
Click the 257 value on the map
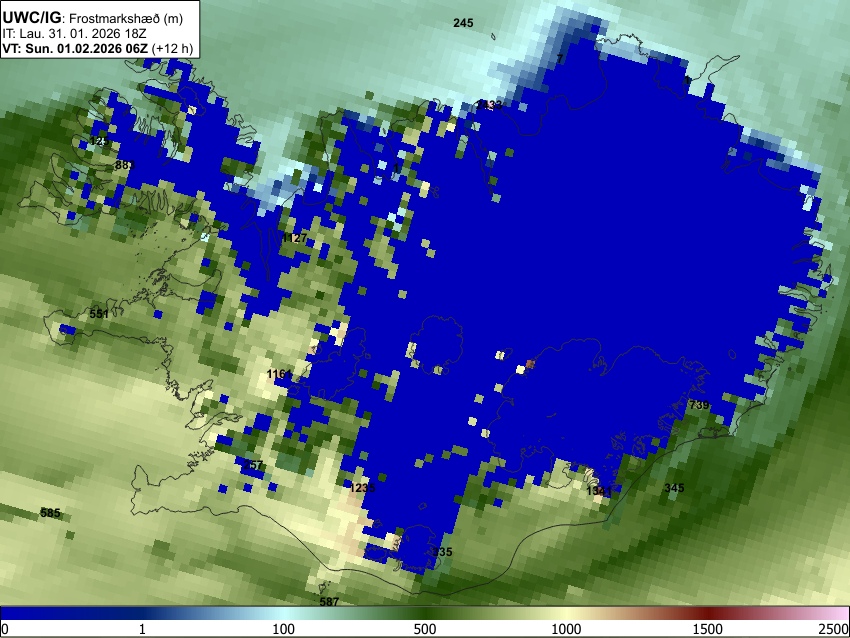[253, 465]
